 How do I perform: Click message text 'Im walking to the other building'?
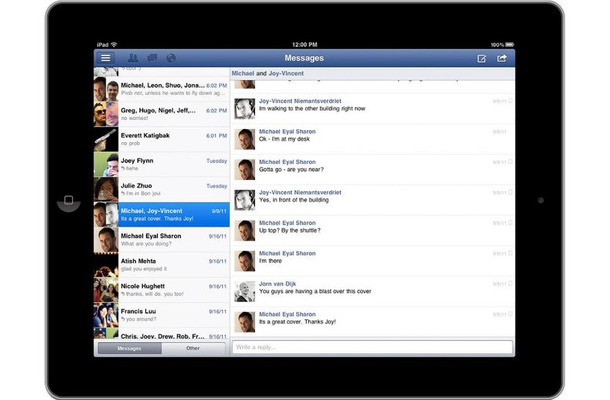coord(312,109)
